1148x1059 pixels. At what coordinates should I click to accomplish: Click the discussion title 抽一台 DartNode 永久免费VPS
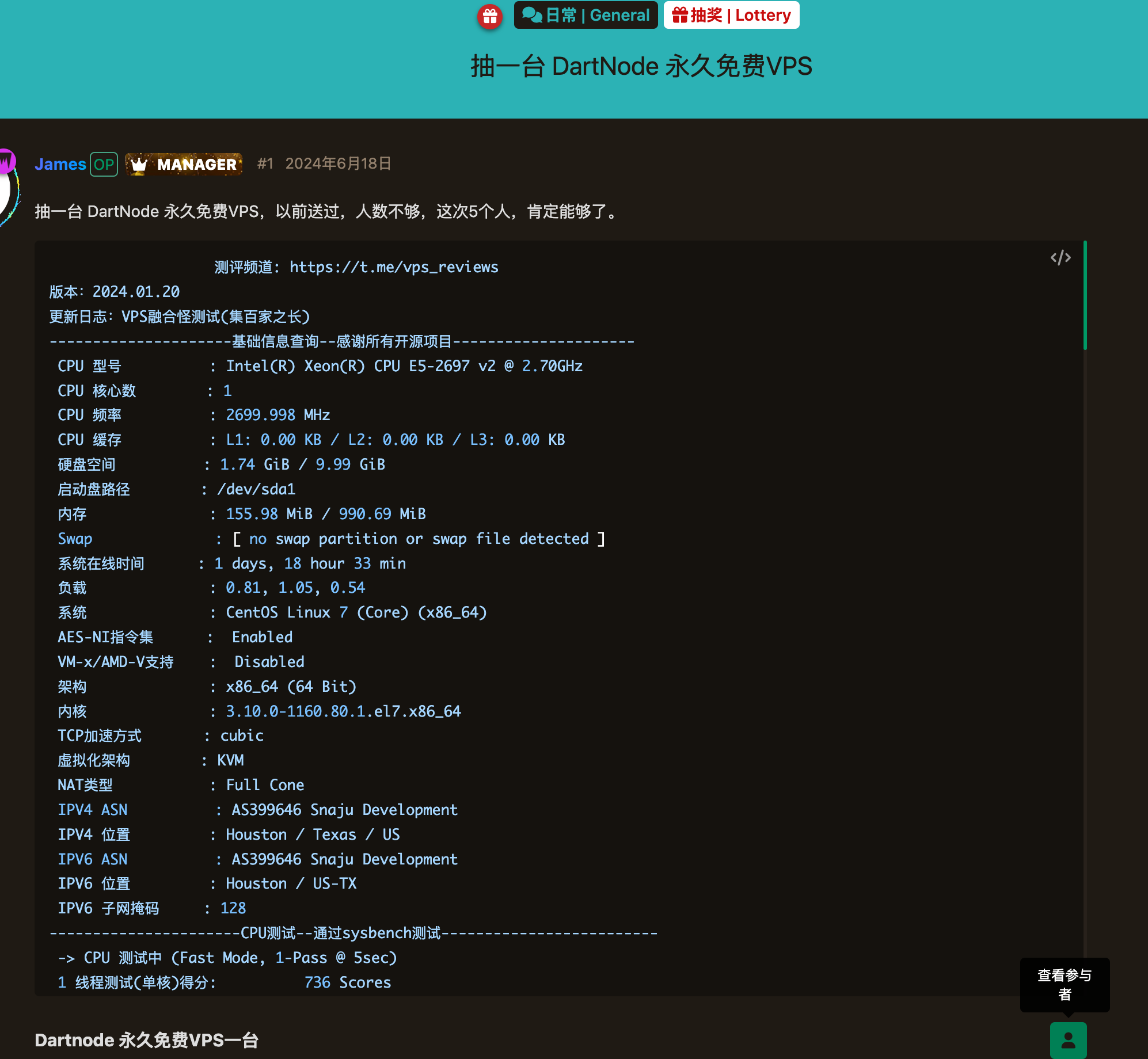[641, 66]
